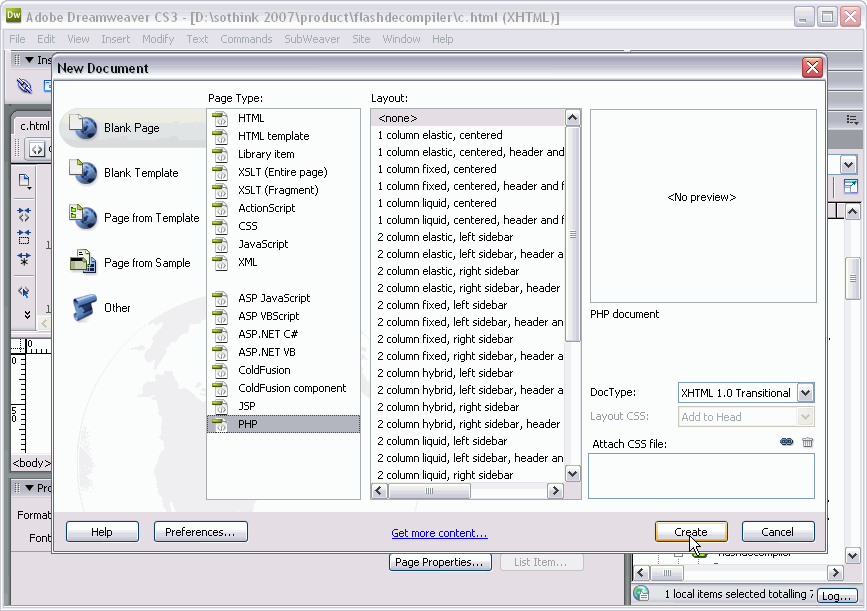867x611 pixels.
Task: Click the Layout list vertical scrollbar thumb
Action: (x=573, y=234)
